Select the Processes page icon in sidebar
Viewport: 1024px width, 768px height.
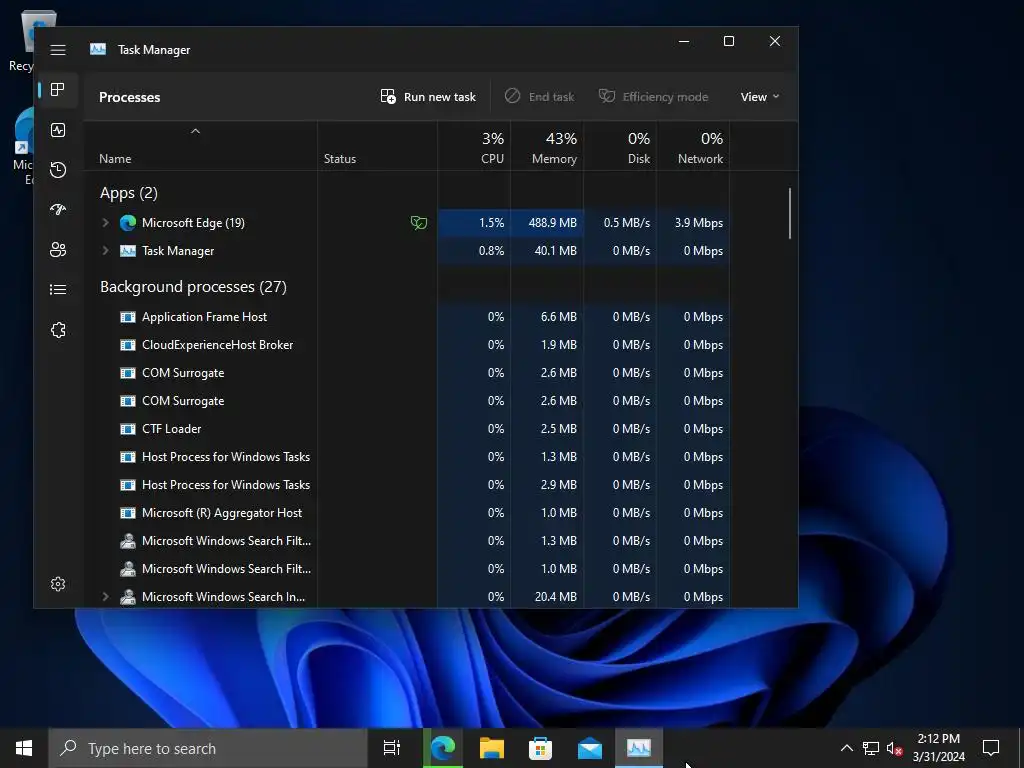pyautogui.click(x=58, y=89)
